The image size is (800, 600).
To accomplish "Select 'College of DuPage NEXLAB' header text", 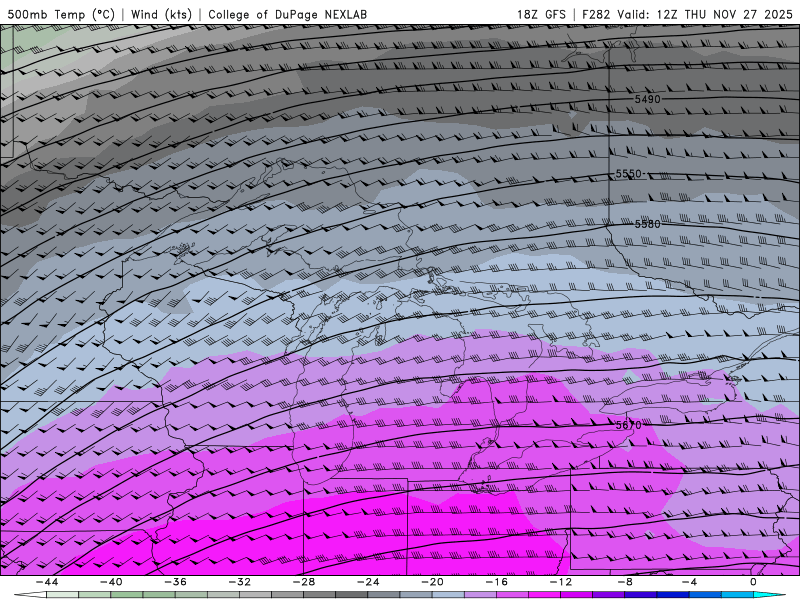I will [x=287, y=14].
